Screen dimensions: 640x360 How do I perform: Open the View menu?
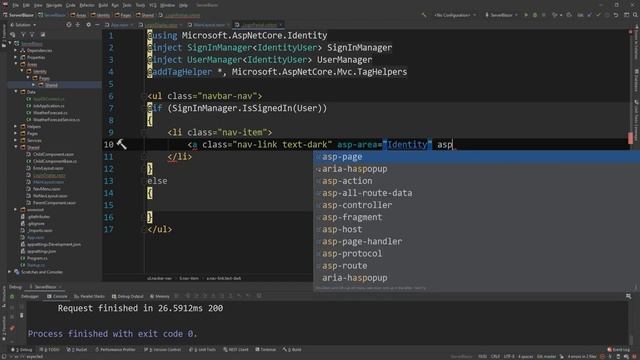tap(38, 5)
